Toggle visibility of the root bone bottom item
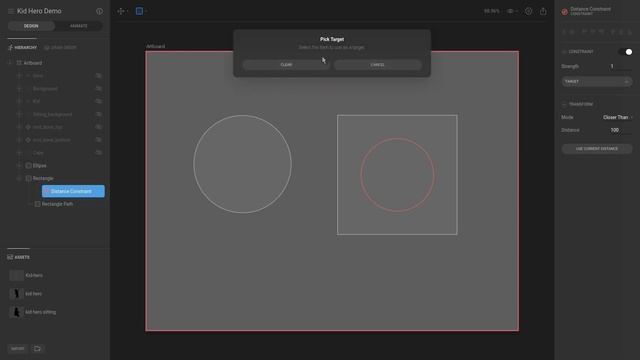Viewport: 640px width, 360px height. pos(98,140)
